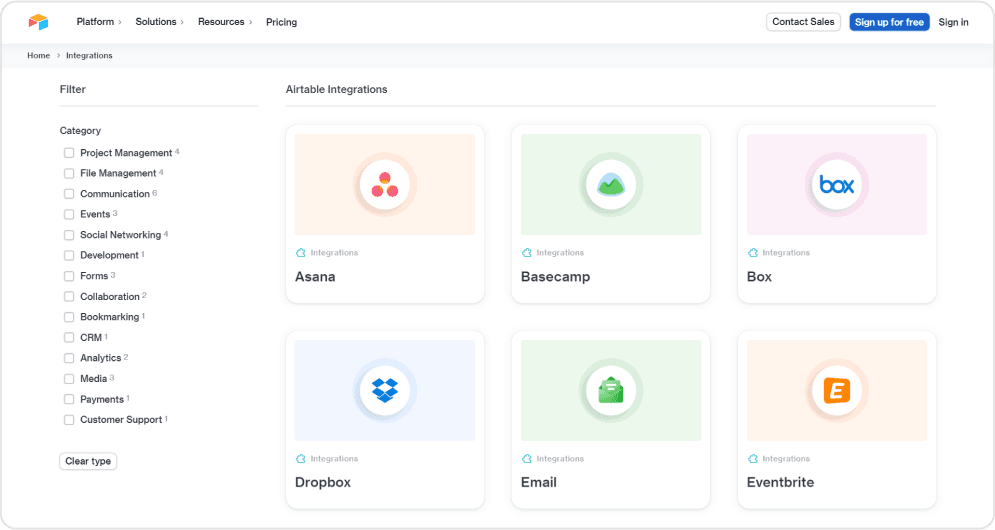Click the Box logo icon
The height and width of the screenshot is (530, 995).
[x=837, y=185]
